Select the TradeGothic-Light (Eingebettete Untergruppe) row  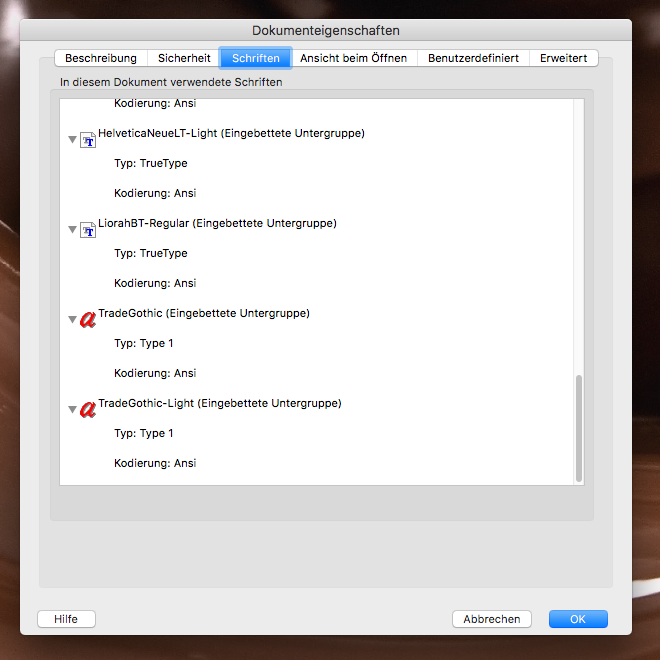tap(220, 404)
